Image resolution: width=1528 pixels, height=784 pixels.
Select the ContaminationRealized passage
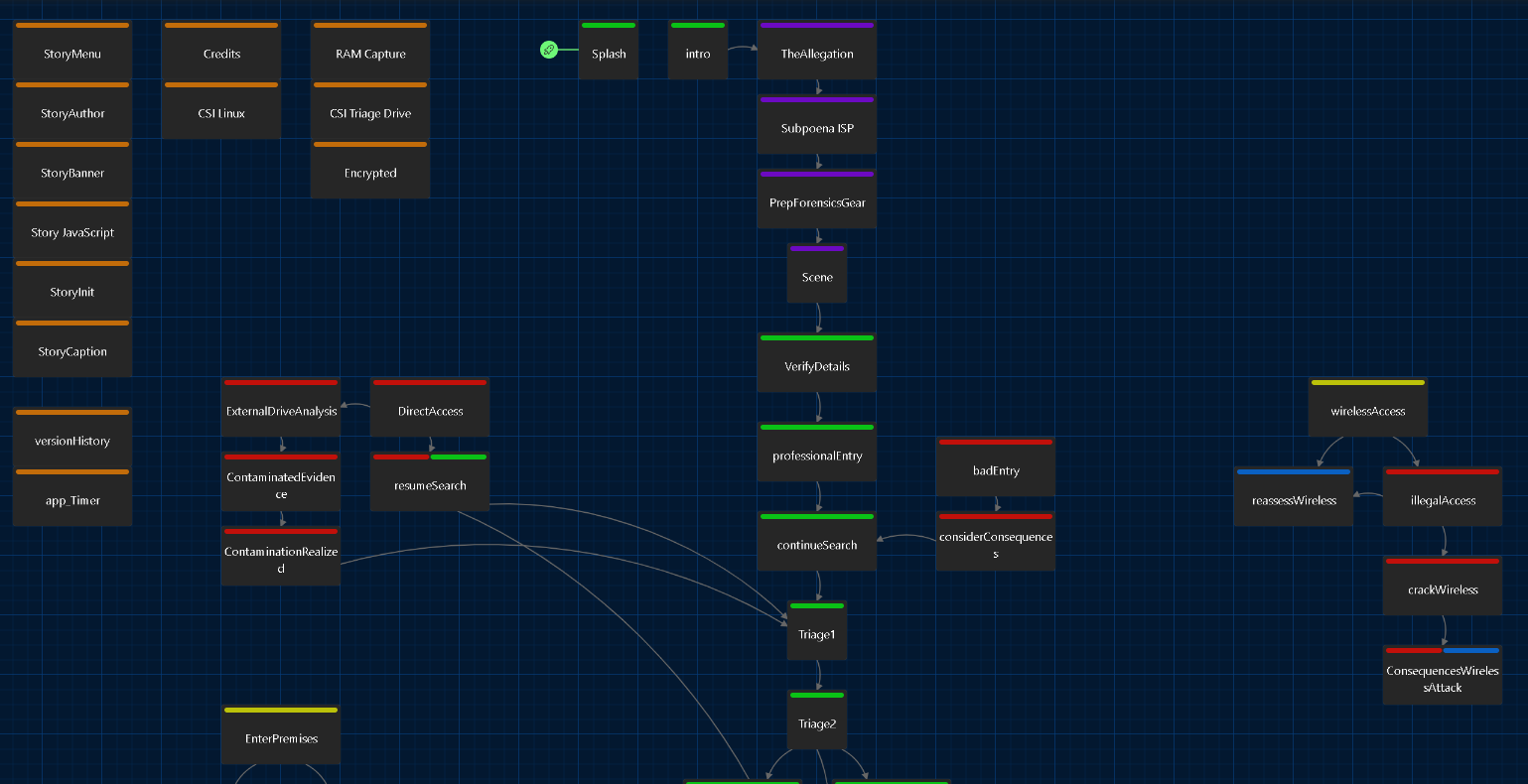[x=281, y=556]
